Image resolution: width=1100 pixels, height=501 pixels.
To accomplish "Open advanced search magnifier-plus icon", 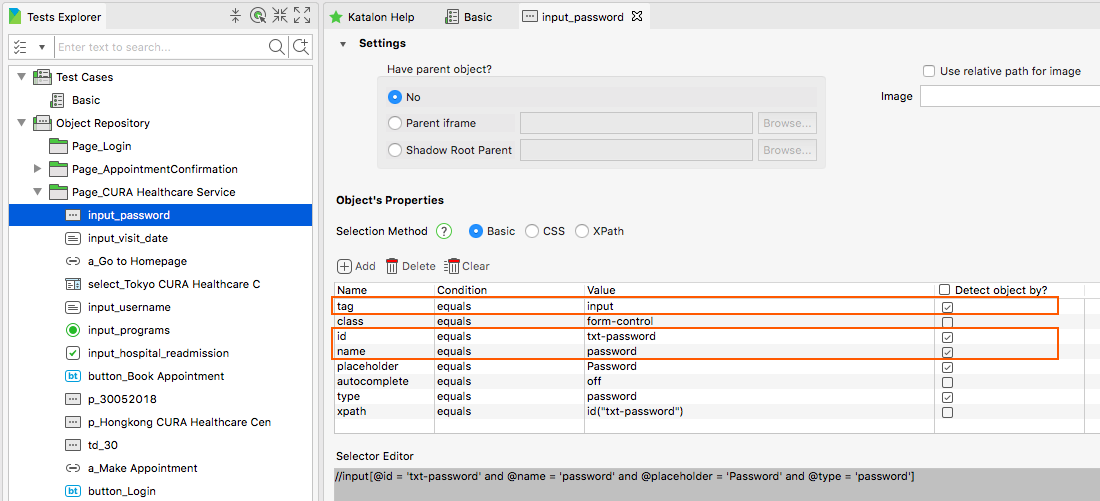I will click(x=301, y=47).
